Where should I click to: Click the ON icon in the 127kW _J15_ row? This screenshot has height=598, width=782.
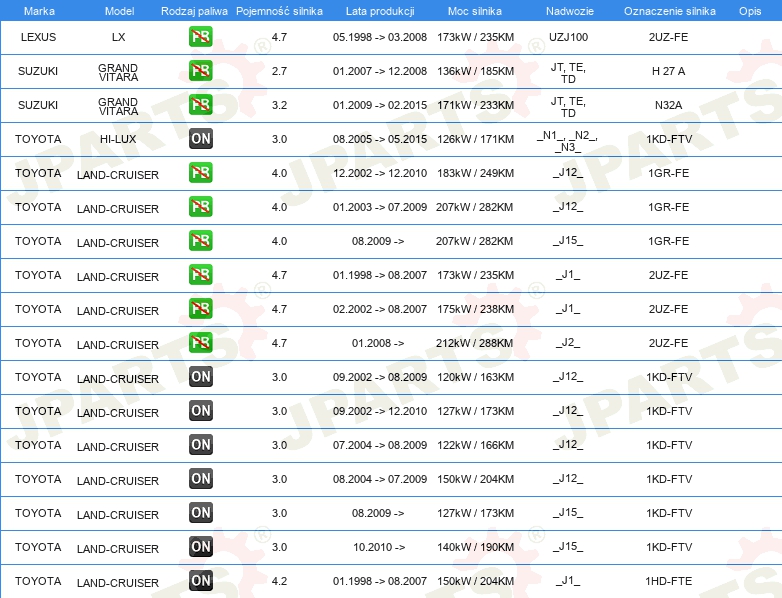coord(200,513)
